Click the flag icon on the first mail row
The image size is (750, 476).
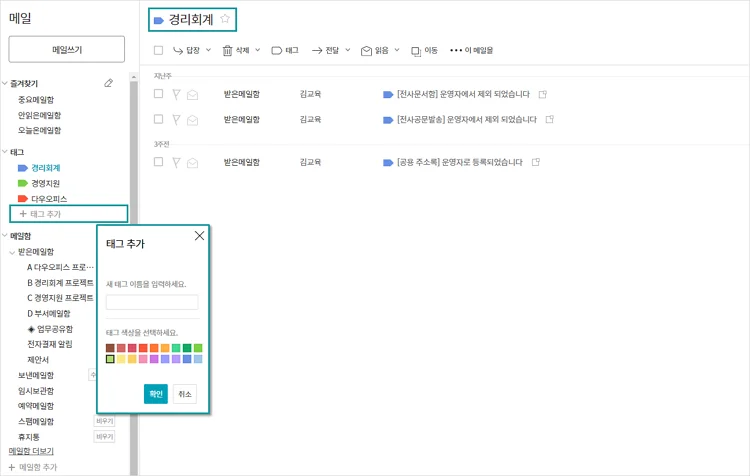point(176,93)
